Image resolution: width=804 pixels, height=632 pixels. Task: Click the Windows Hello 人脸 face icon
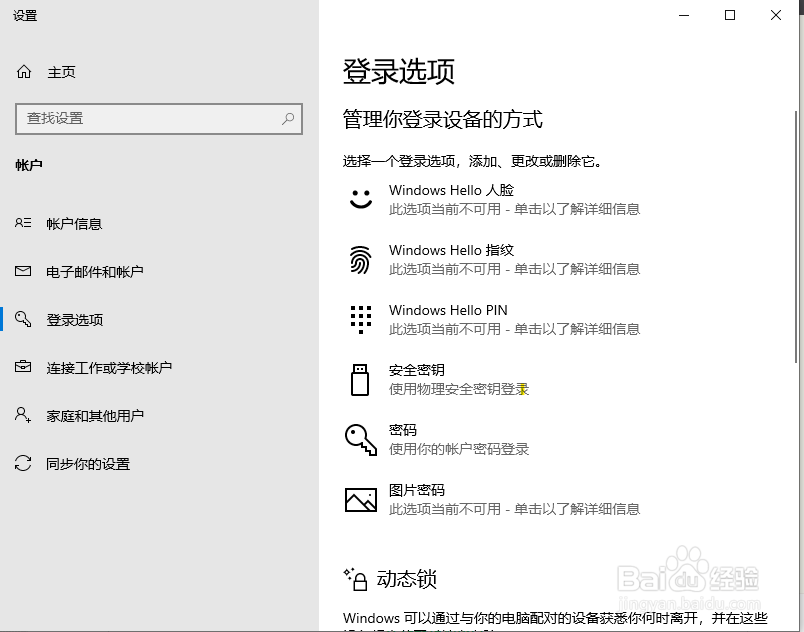(361, 198)
